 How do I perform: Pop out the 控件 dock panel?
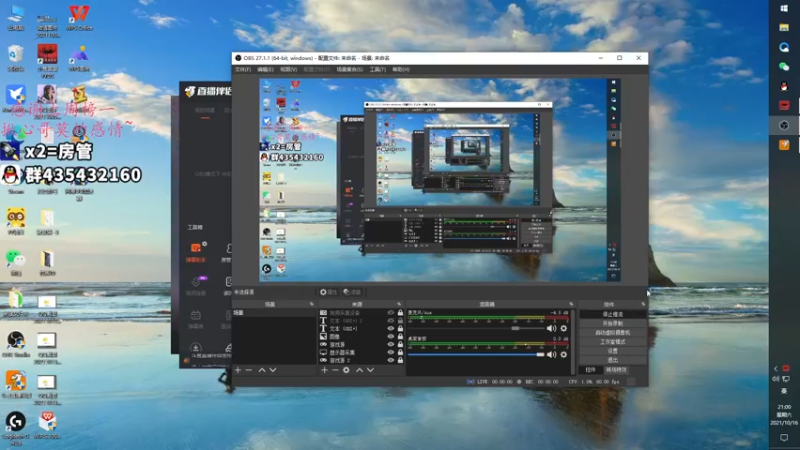coord(643,304)
